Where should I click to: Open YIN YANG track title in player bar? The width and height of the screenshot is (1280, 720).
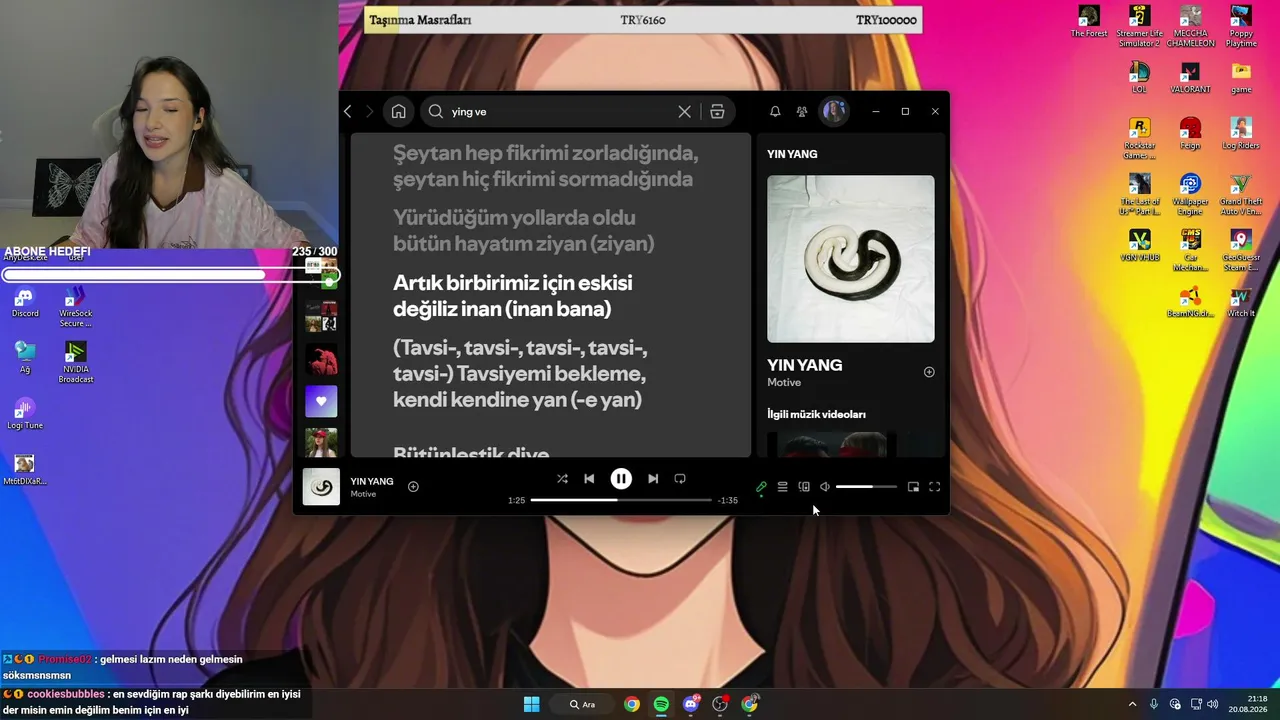tap(372, 481)
